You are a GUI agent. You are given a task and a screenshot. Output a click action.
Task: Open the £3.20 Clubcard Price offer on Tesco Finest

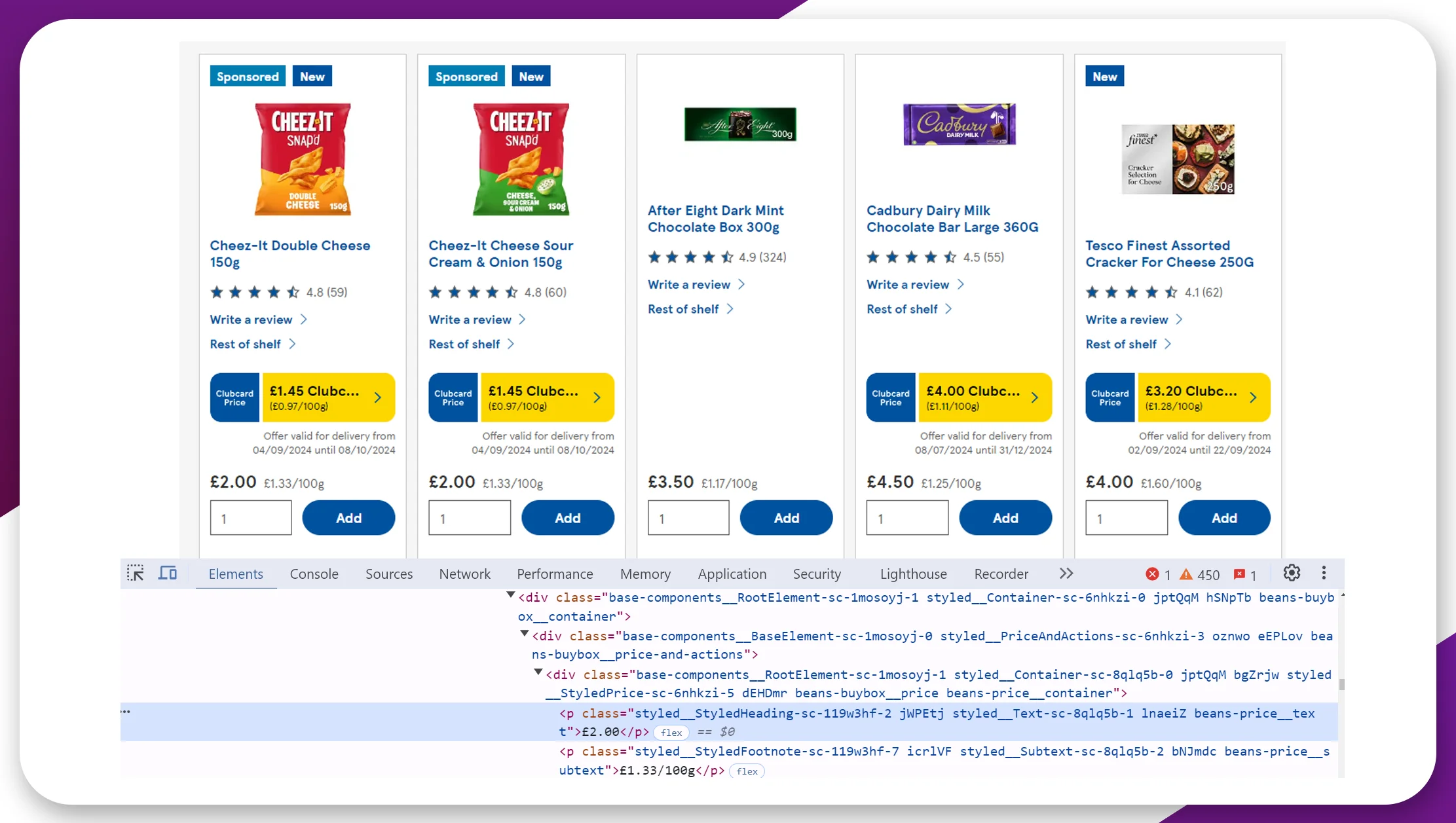pos(1178,397)
